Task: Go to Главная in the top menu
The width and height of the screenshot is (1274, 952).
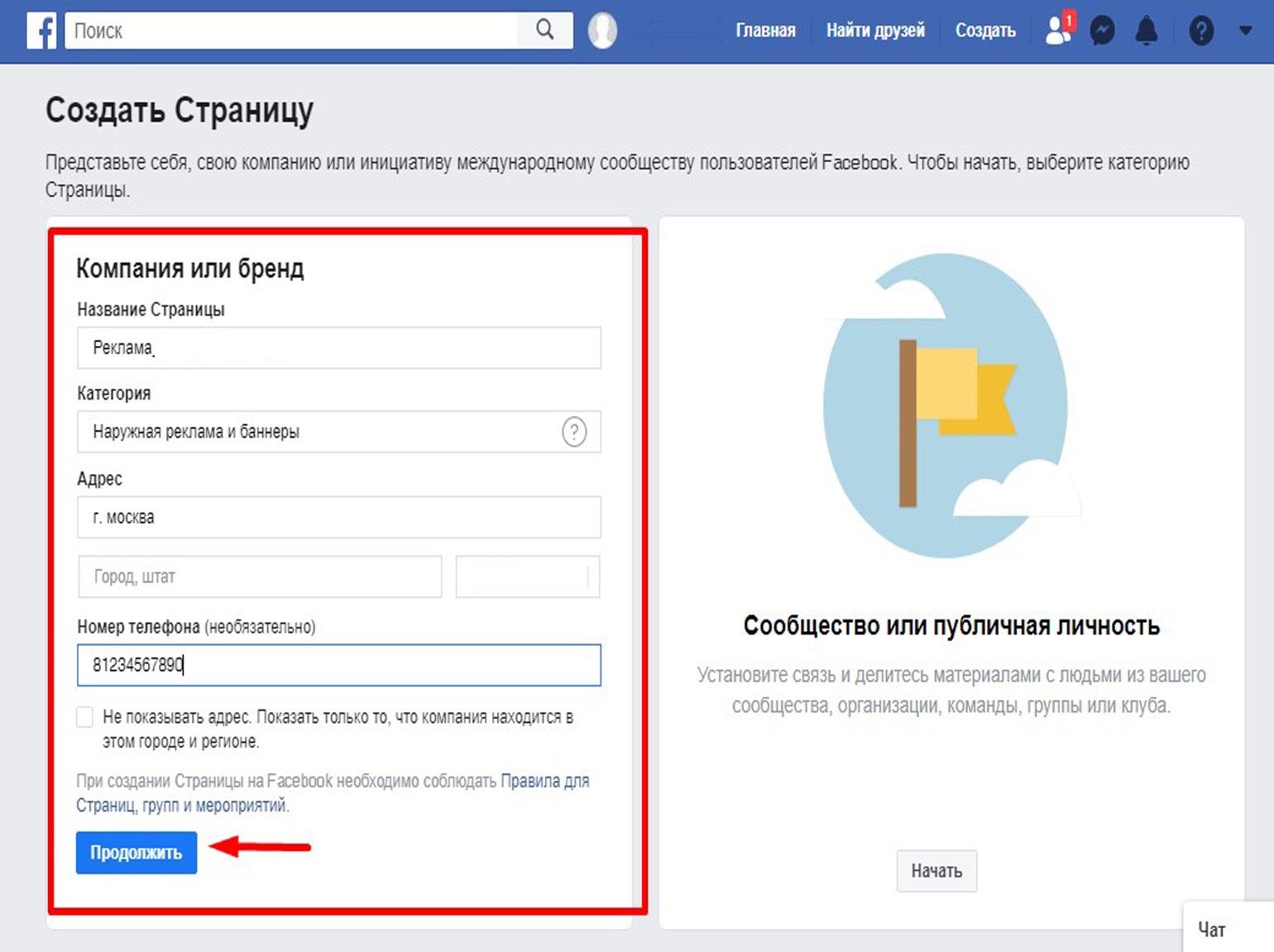Action: (765, 31)
